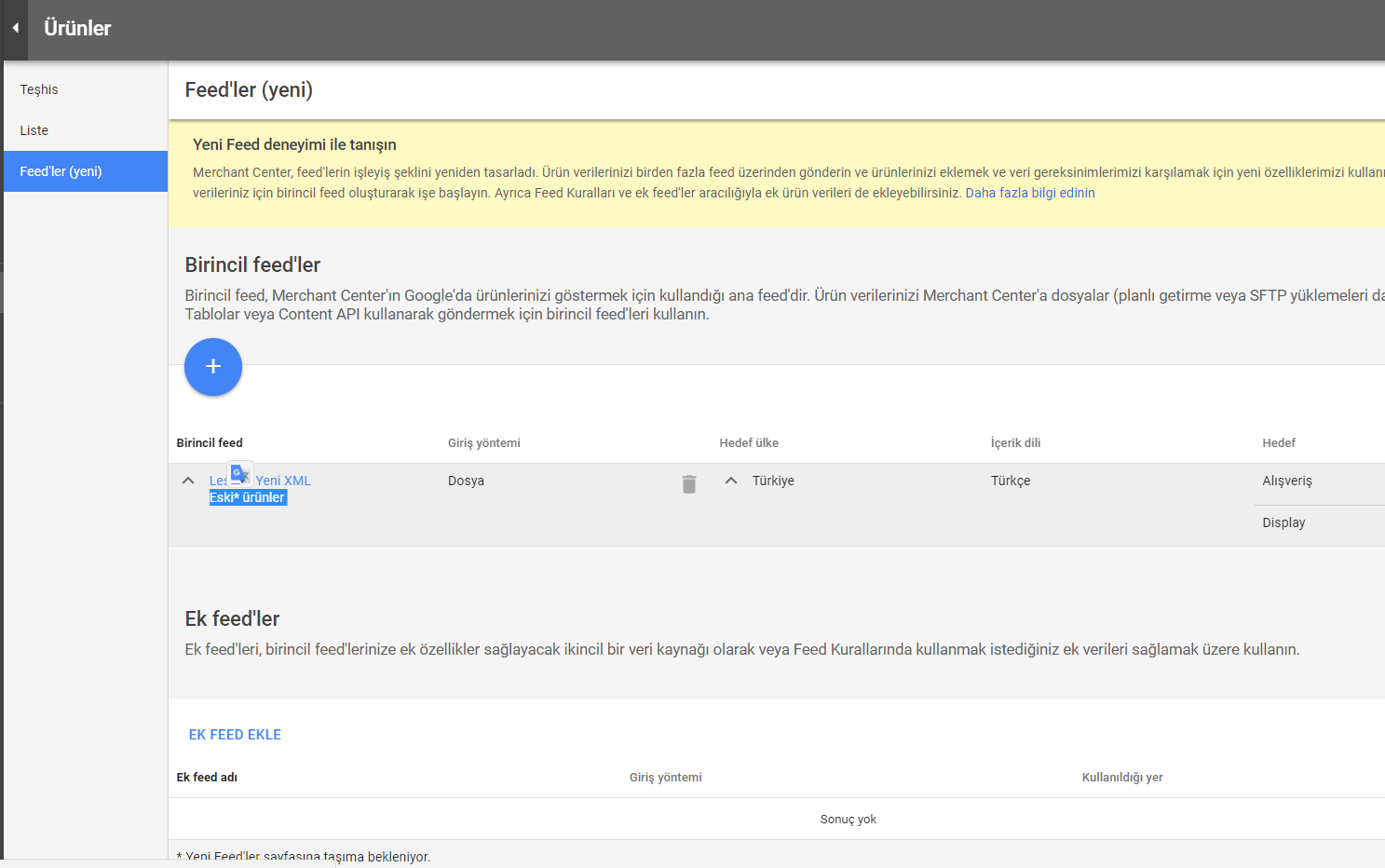Image resolution: width=1385 pixels, height=868 pixels.
Task: Click the blue plus add feed button
Action: click(213, 367)
